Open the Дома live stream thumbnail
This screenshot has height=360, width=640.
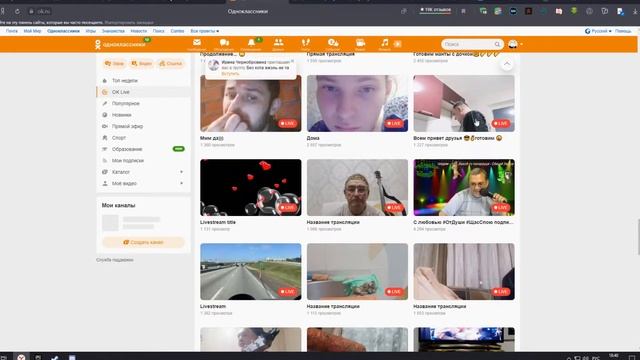[357, 103]
